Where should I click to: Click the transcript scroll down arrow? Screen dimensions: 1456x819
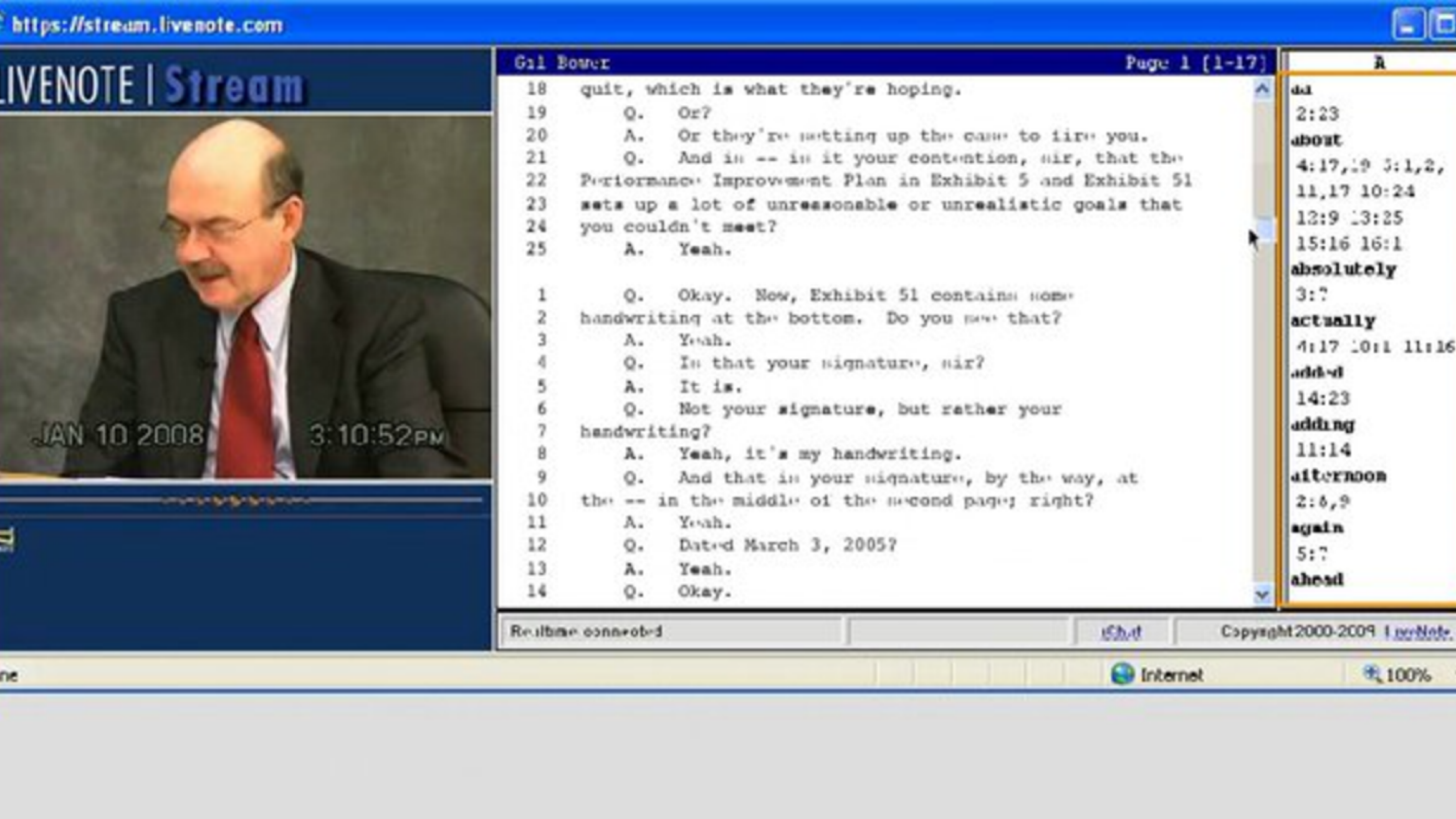pyautogui.click(x=1262, y=594)
